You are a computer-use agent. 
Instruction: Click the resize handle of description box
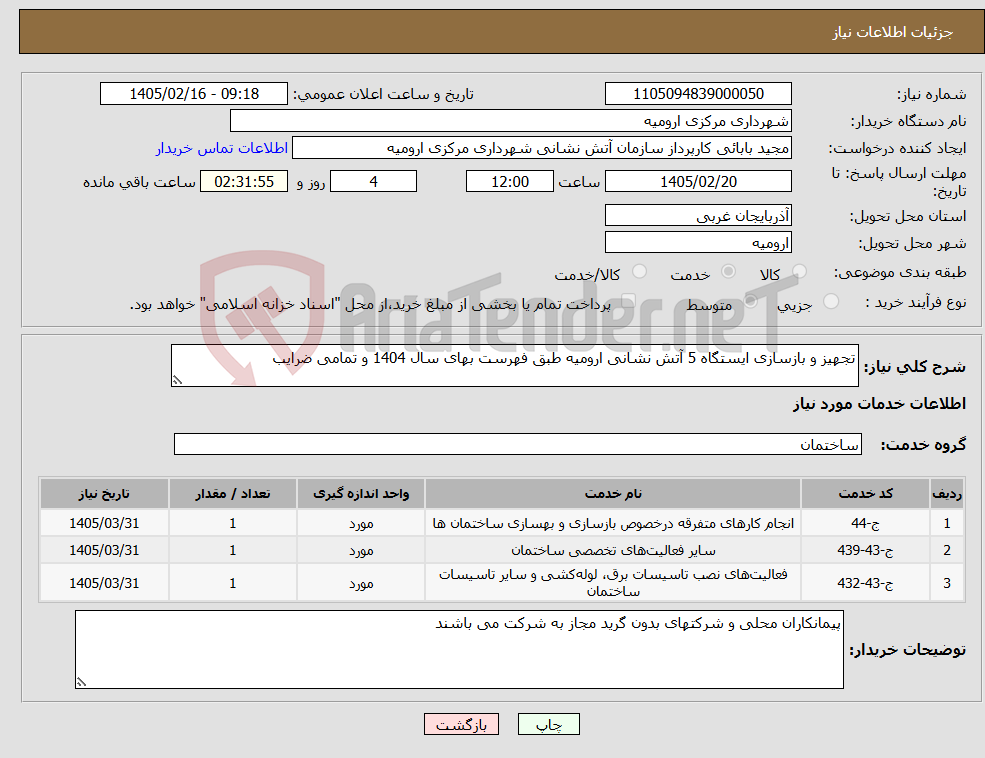[x=177, y=380]
